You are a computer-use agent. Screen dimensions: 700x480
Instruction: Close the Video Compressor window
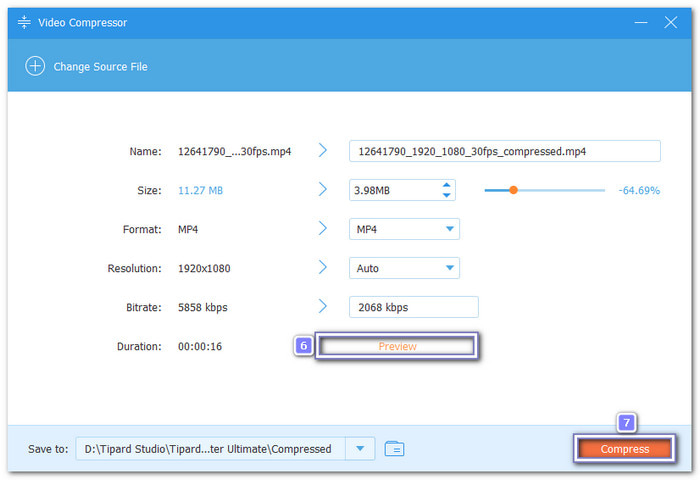pos(671,22)
